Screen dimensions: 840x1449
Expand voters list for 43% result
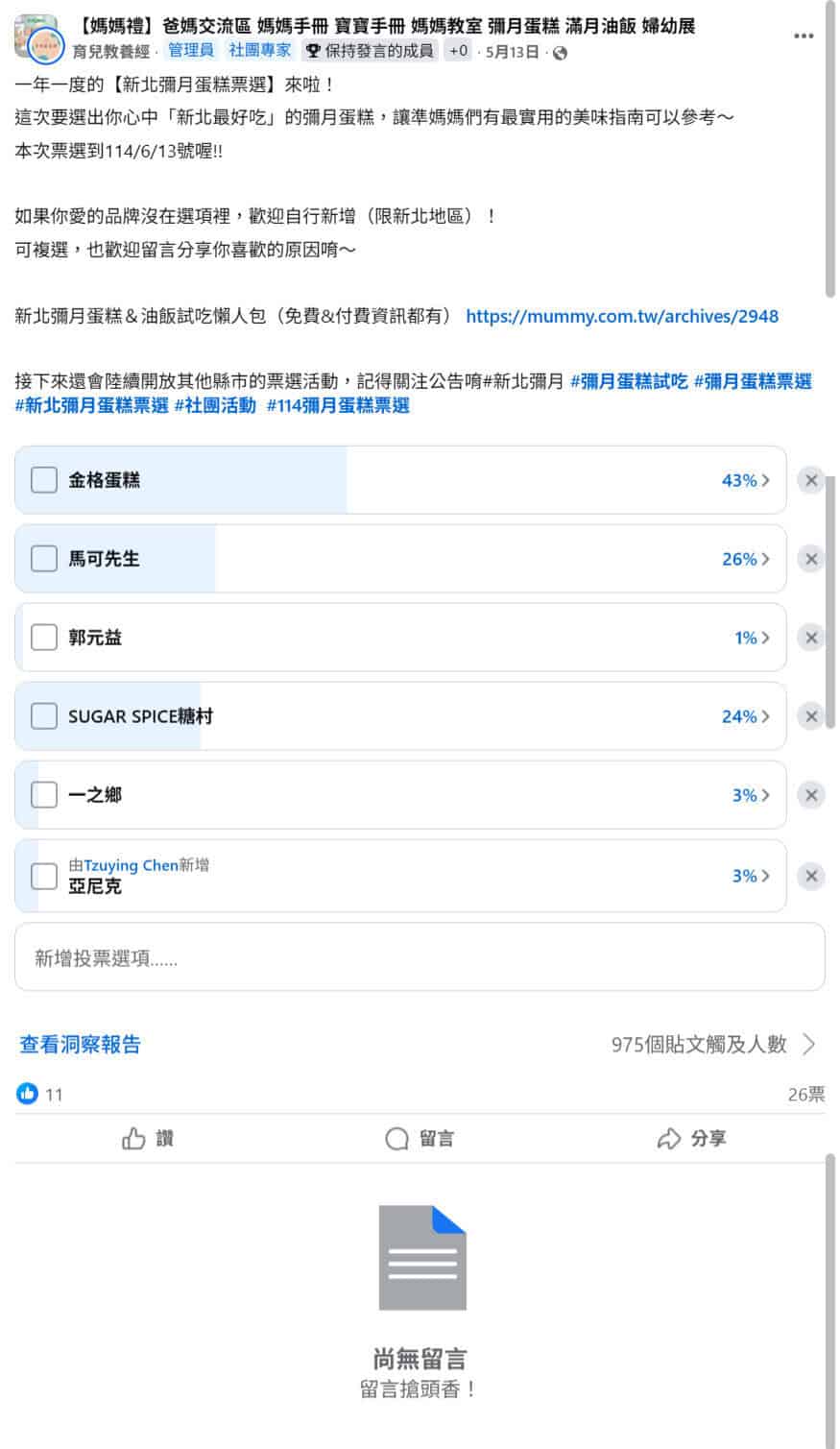(x=746, y=480)
